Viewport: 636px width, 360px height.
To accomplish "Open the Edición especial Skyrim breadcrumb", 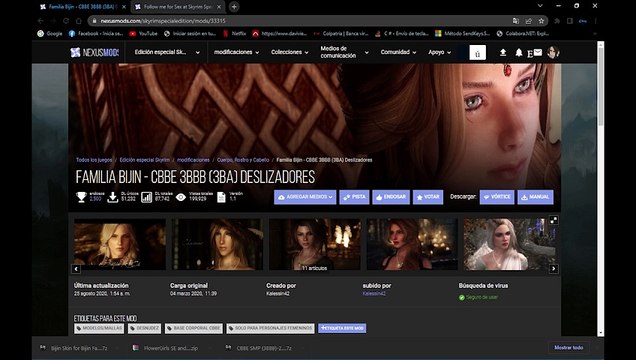I will pyautogui.click(x=145, y=160).
